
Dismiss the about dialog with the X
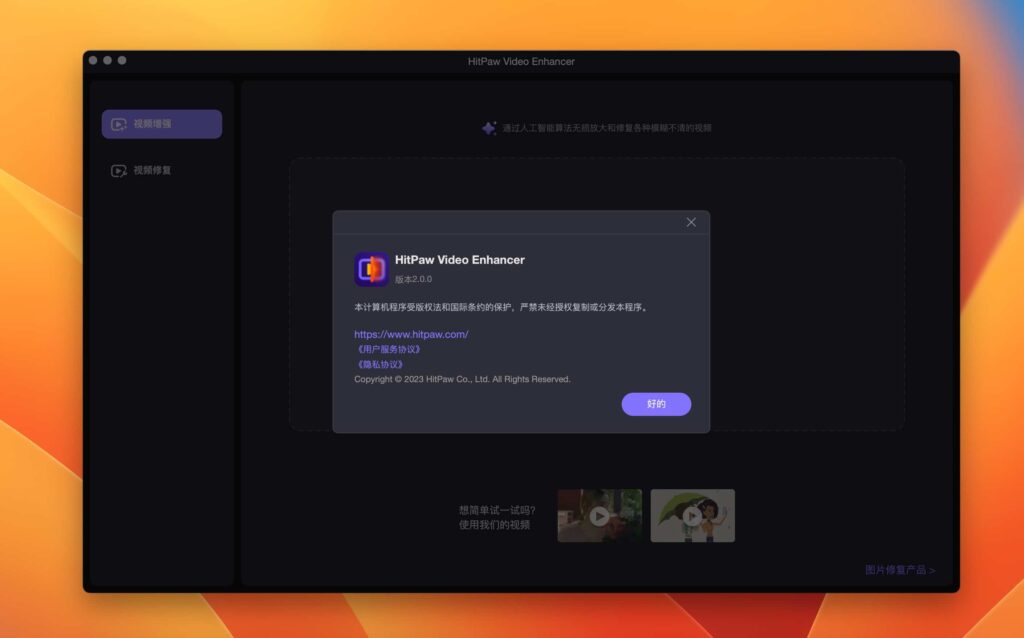(x=690, y=222)
